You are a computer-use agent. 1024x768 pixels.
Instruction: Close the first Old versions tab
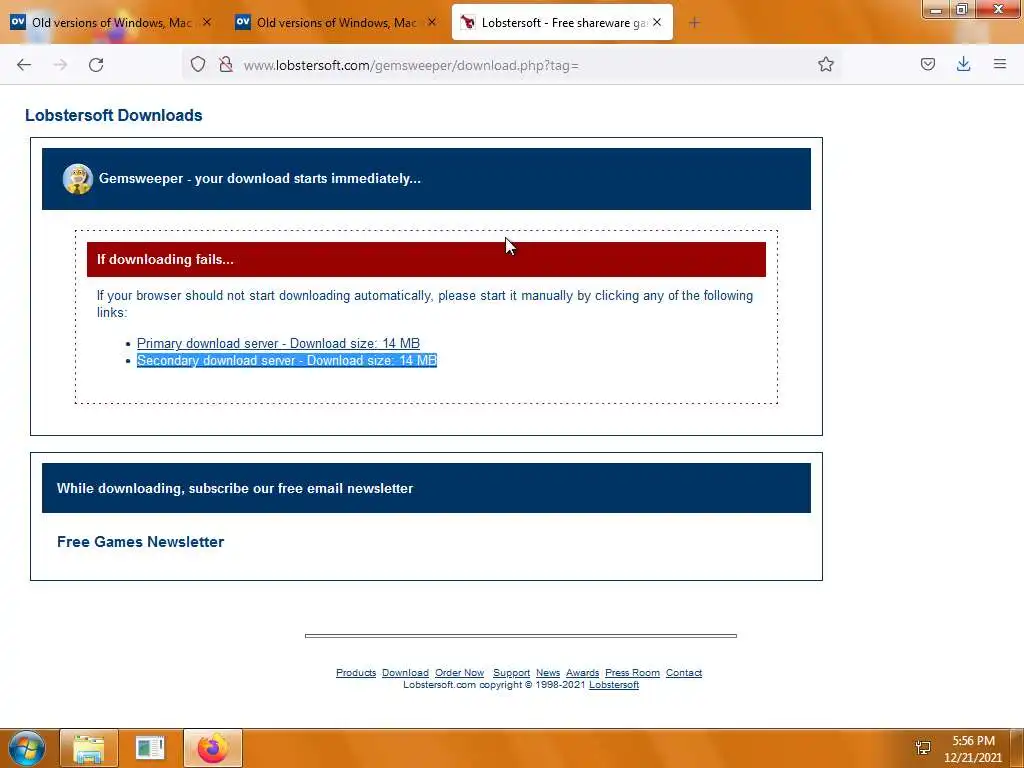click(207, 22)
